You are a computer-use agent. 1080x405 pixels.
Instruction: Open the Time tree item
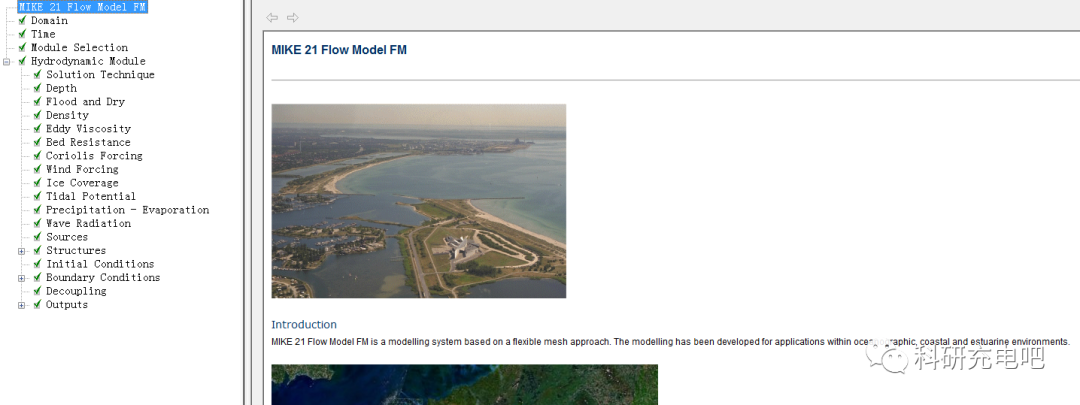click(x=43, y=34)
